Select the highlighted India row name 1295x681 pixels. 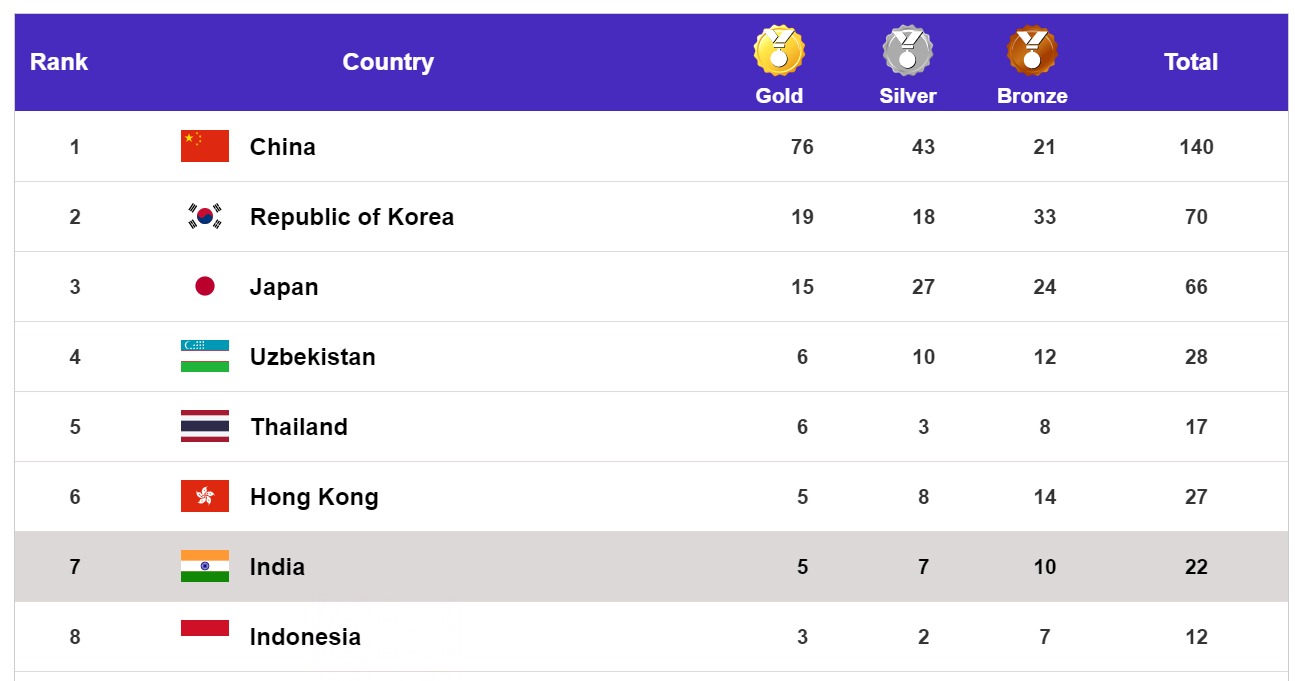277,567
